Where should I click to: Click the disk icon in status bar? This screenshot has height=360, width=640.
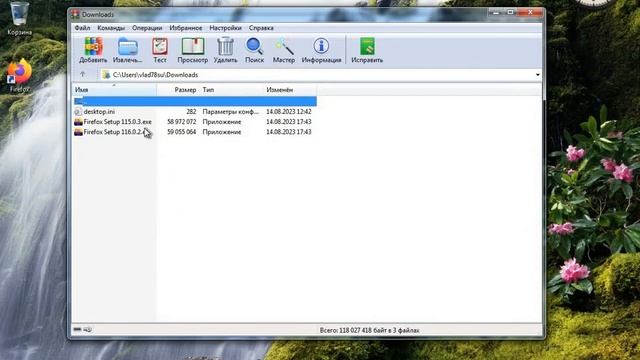pos(77,329)
